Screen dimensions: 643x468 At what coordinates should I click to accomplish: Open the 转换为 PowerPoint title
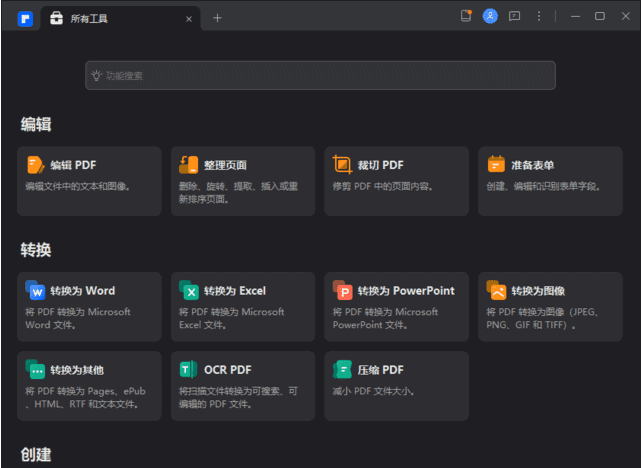[x=406, y=291]
